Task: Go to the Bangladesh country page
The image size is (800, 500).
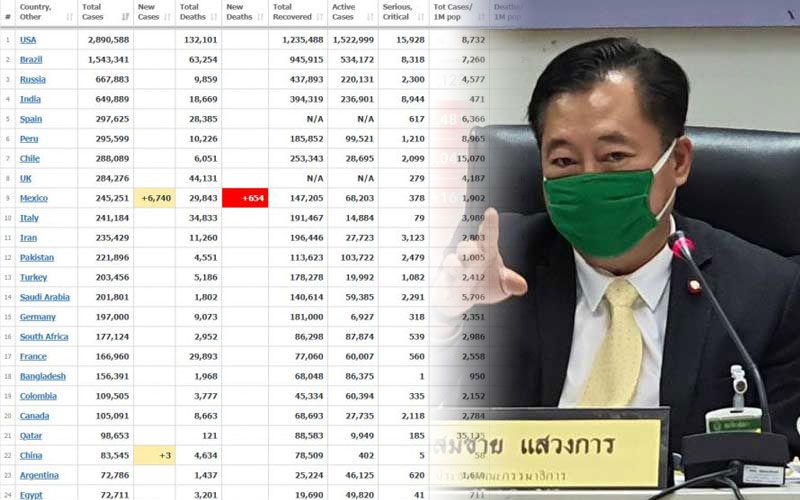Action: (43, 377)
